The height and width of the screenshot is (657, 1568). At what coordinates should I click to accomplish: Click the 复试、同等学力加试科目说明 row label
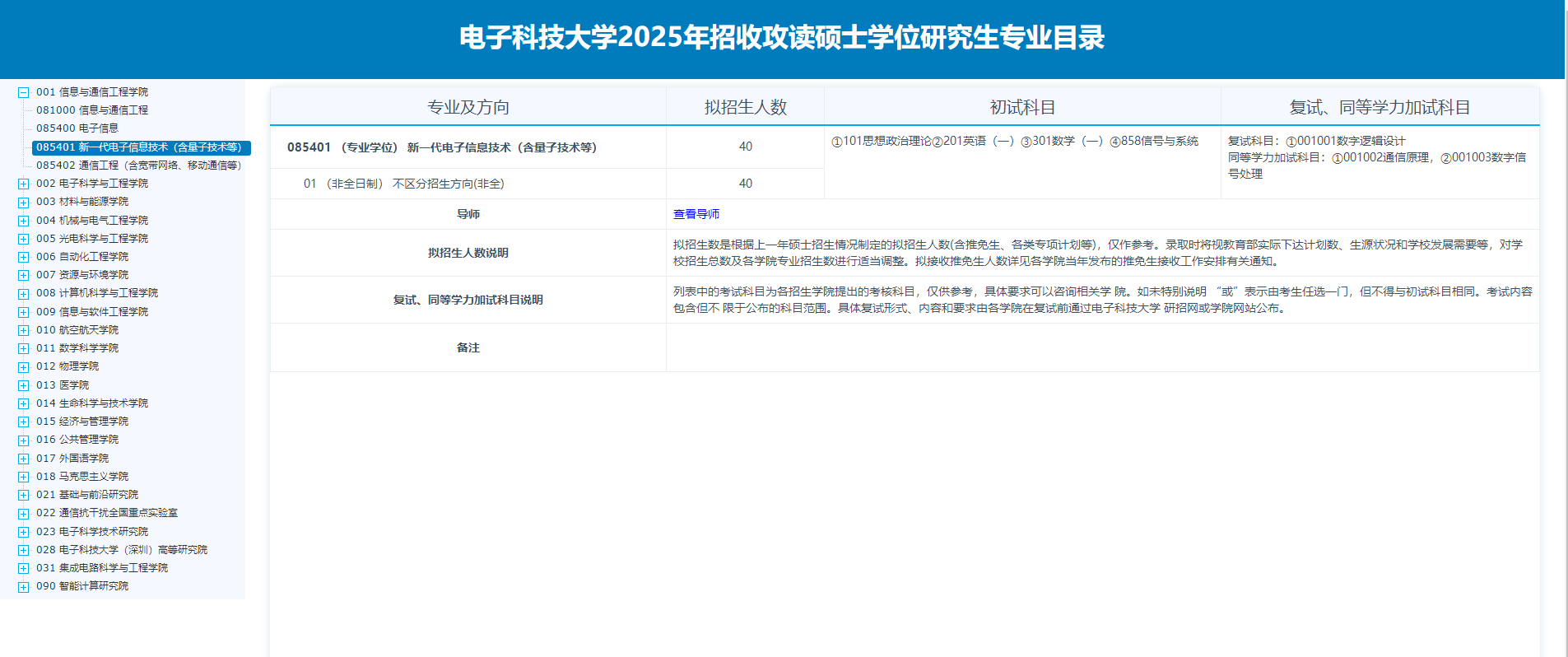pos(468,300)
